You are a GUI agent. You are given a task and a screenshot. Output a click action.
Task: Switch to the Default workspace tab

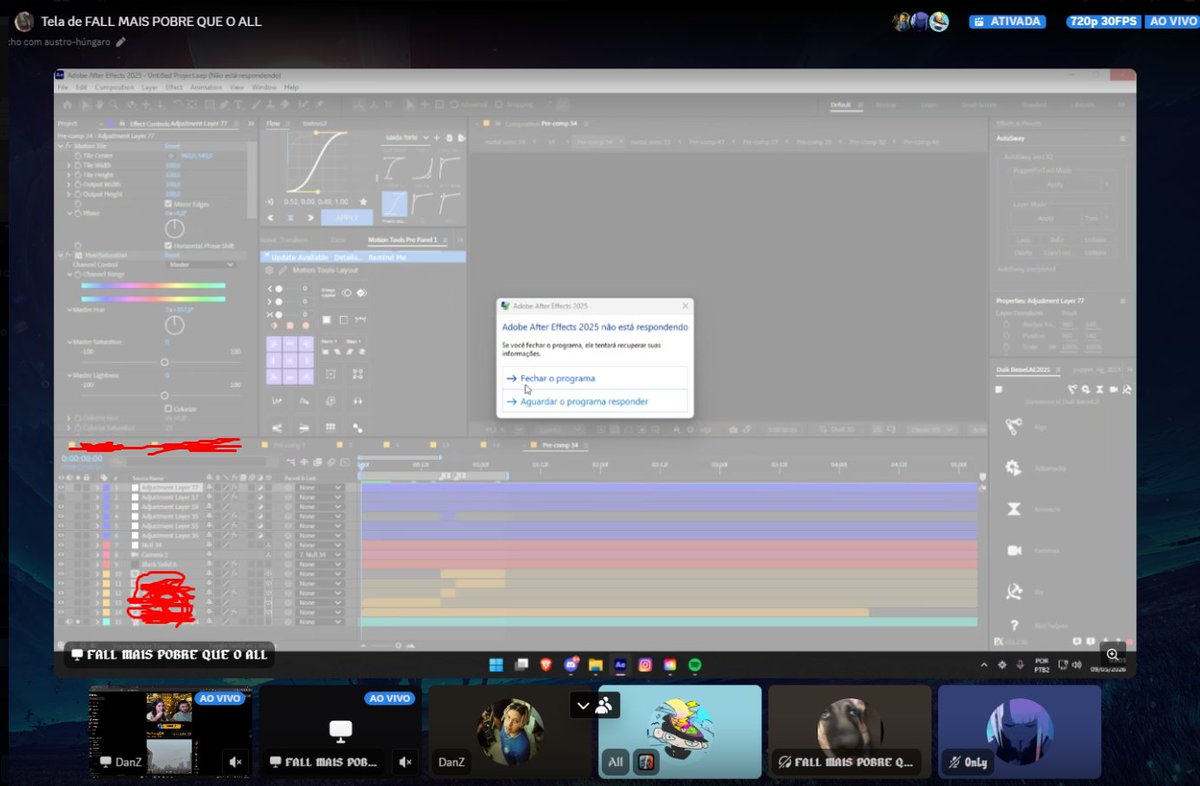(840, 105)
